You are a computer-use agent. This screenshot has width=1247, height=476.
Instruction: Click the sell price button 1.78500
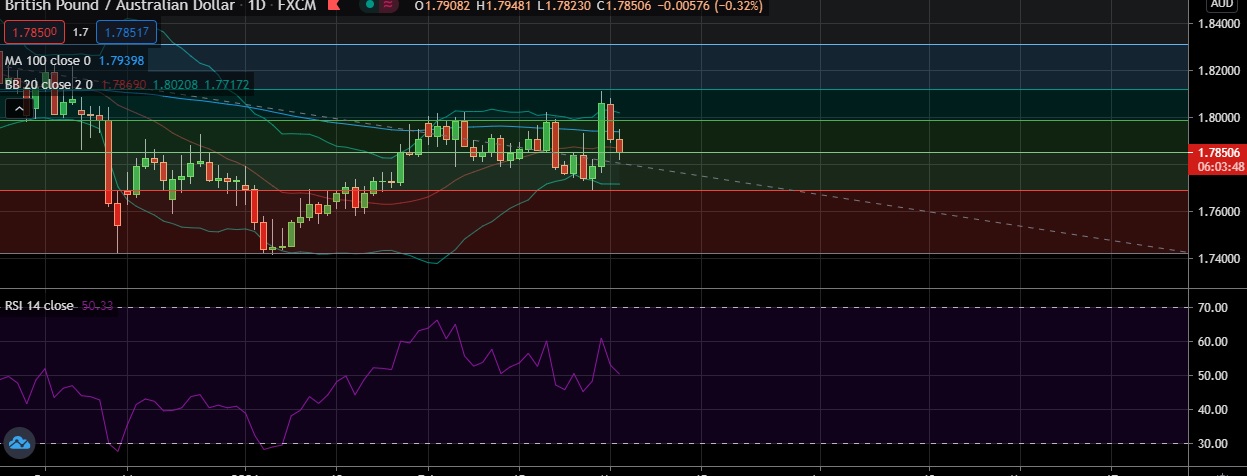pyautogui.click(x=35, y=32)
